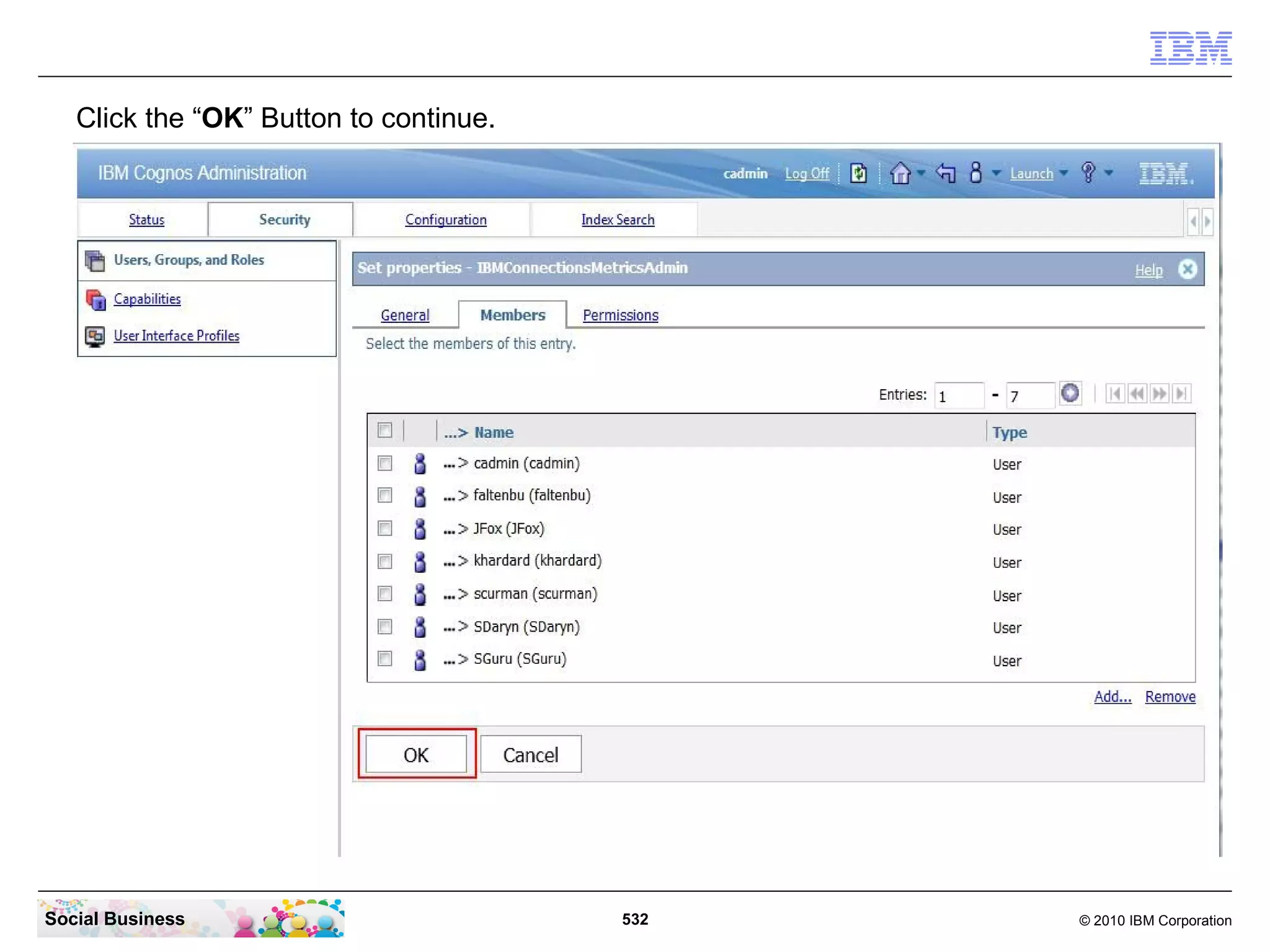Go to previous page of entries
This screenshot has width=1270, height=952.
(x=1137, y=394)
